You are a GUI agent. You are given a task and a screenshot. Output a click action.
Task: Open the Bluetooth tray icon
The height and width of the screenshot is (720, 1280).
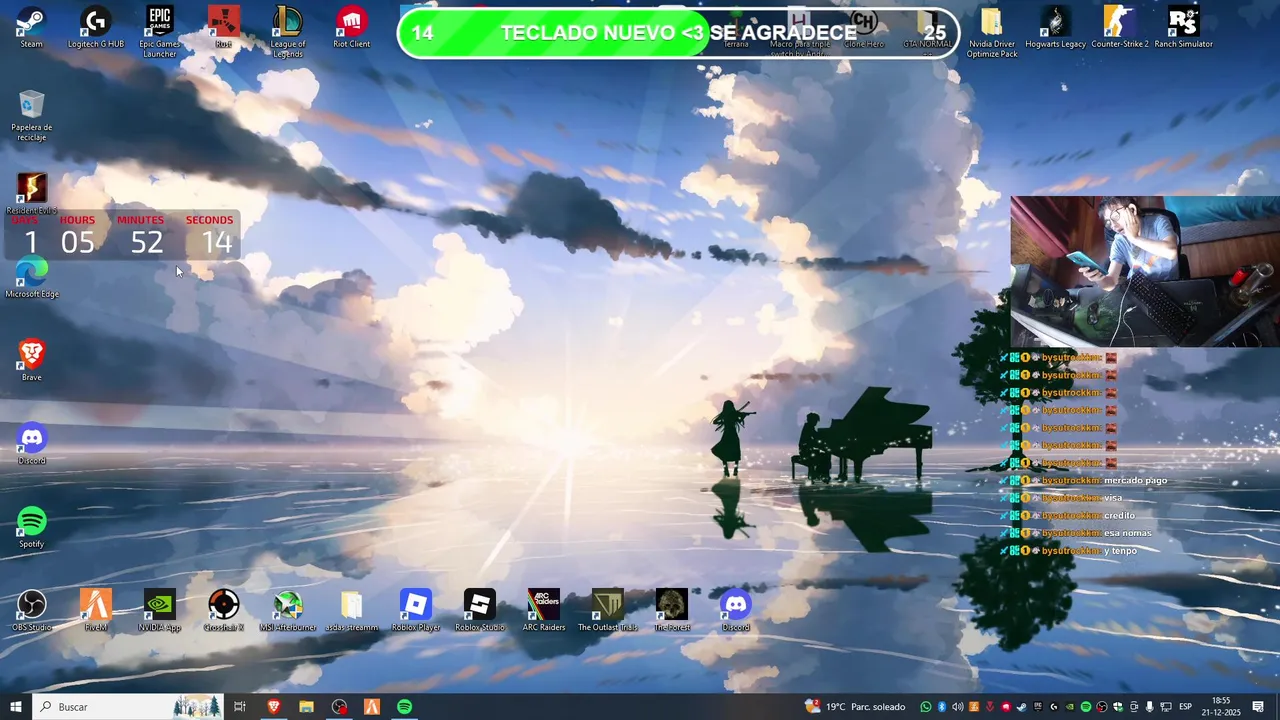pyautogui.click(x=941, y=707)
